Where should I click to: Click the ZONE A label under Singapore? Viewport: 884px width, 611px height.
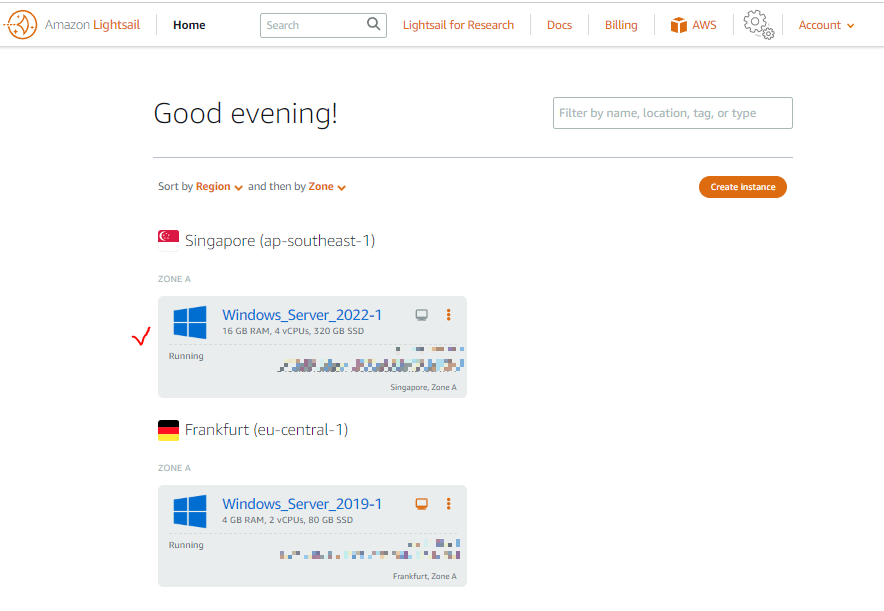coord(174,279)
